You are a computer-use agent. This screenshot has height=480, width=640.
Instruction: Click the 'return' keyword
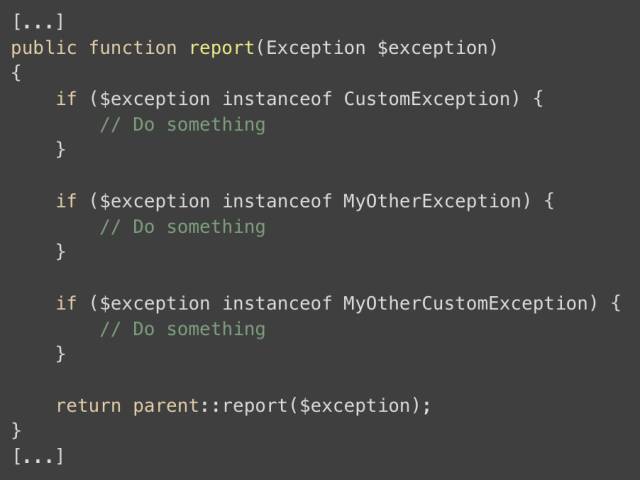[x=89, y=406]
